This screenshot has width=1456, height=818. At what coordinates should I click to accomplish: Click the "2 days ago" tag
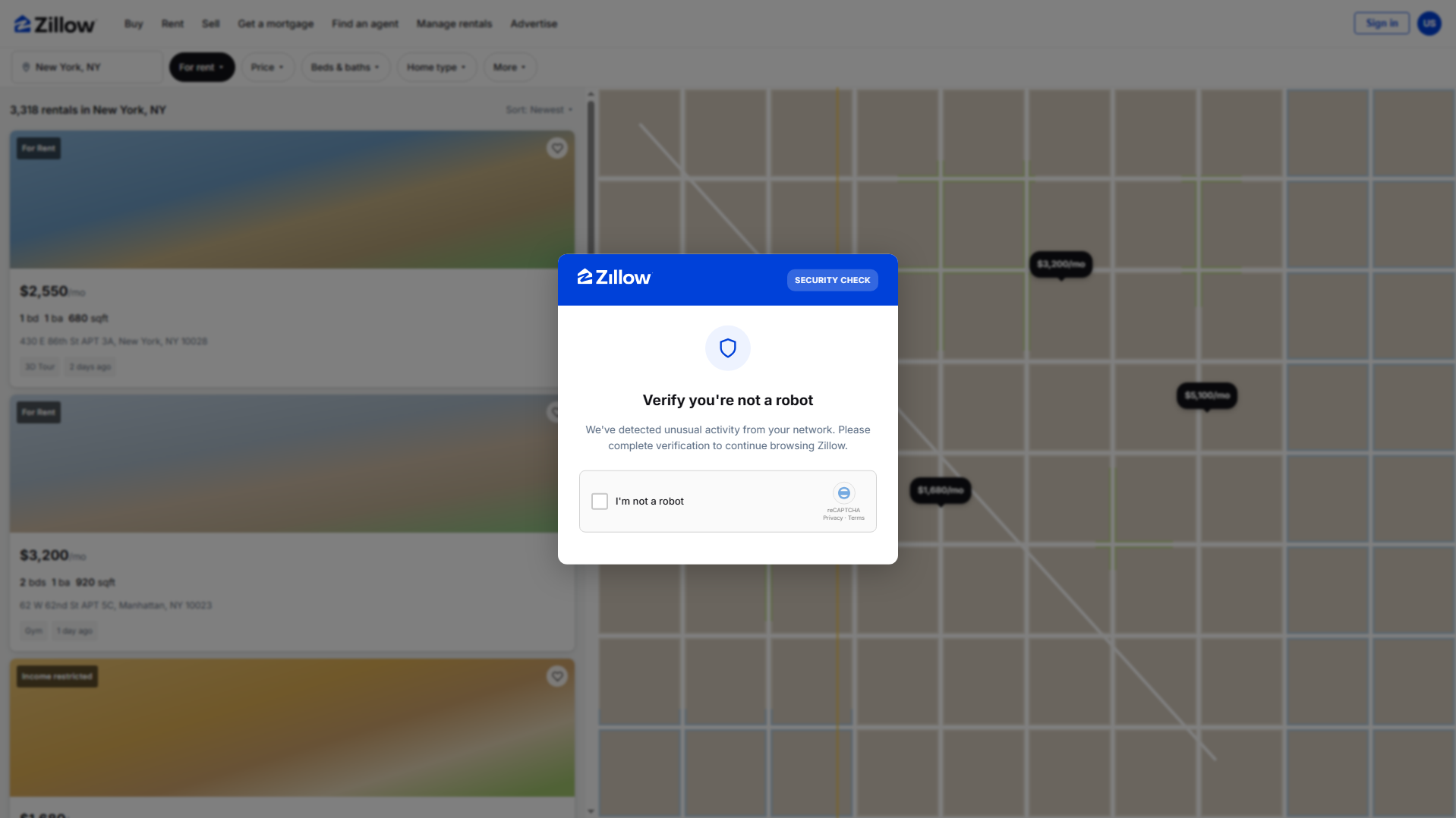tap(90, 367)
